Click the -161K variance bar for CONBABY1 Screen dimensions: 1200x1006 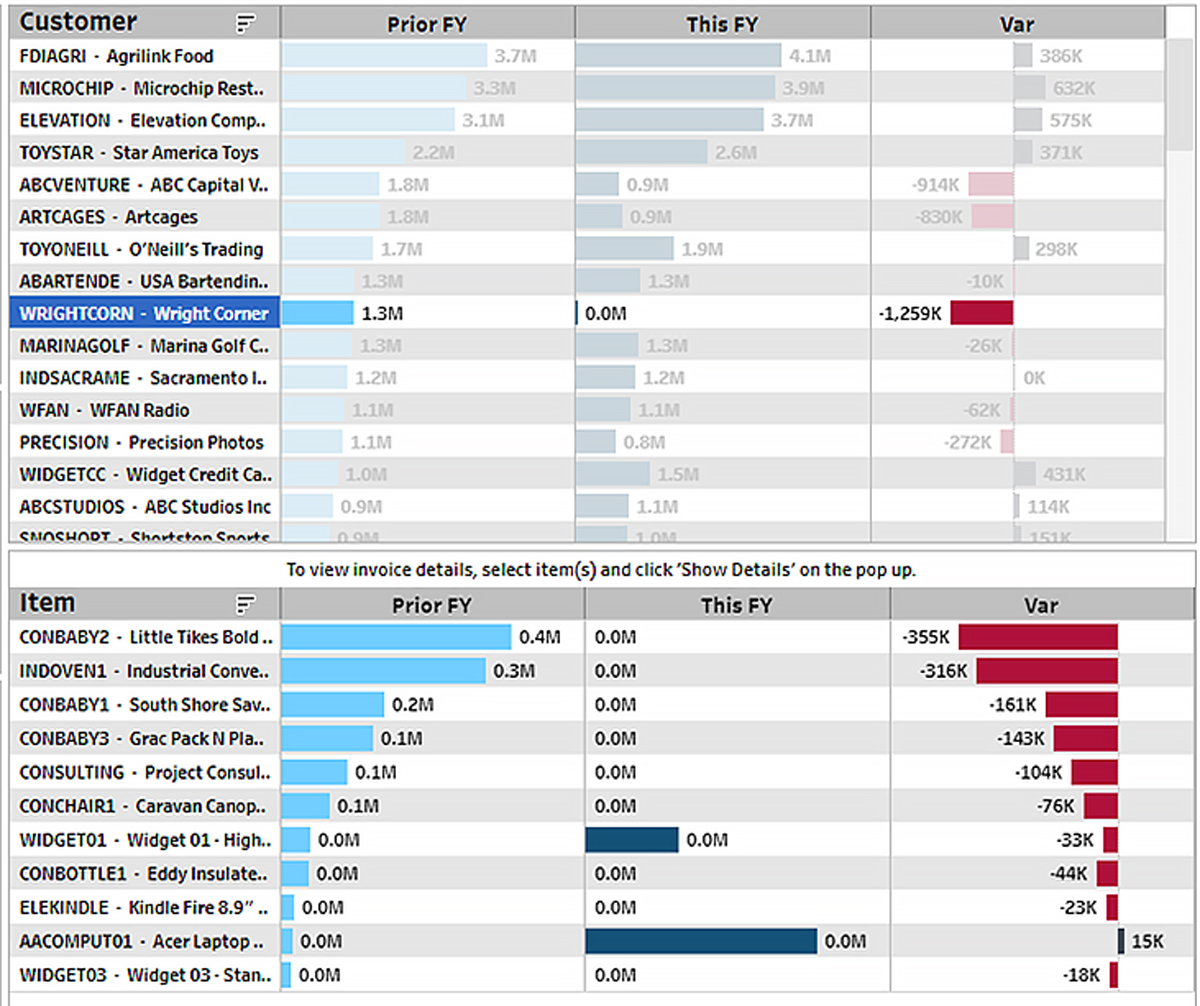1082,704
